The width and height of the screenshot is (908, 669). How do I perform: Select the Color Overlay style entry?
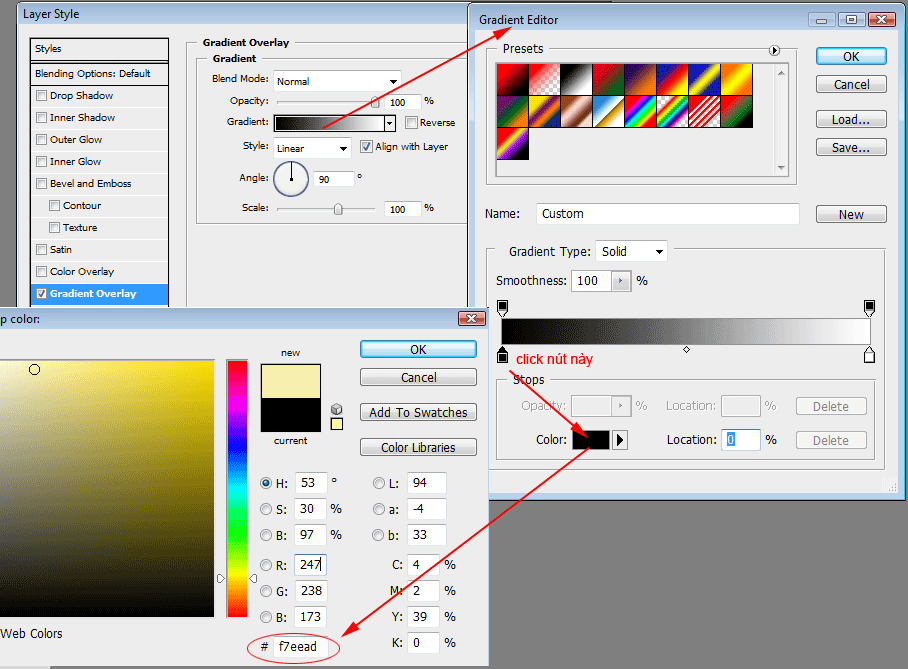pos(99,272)
